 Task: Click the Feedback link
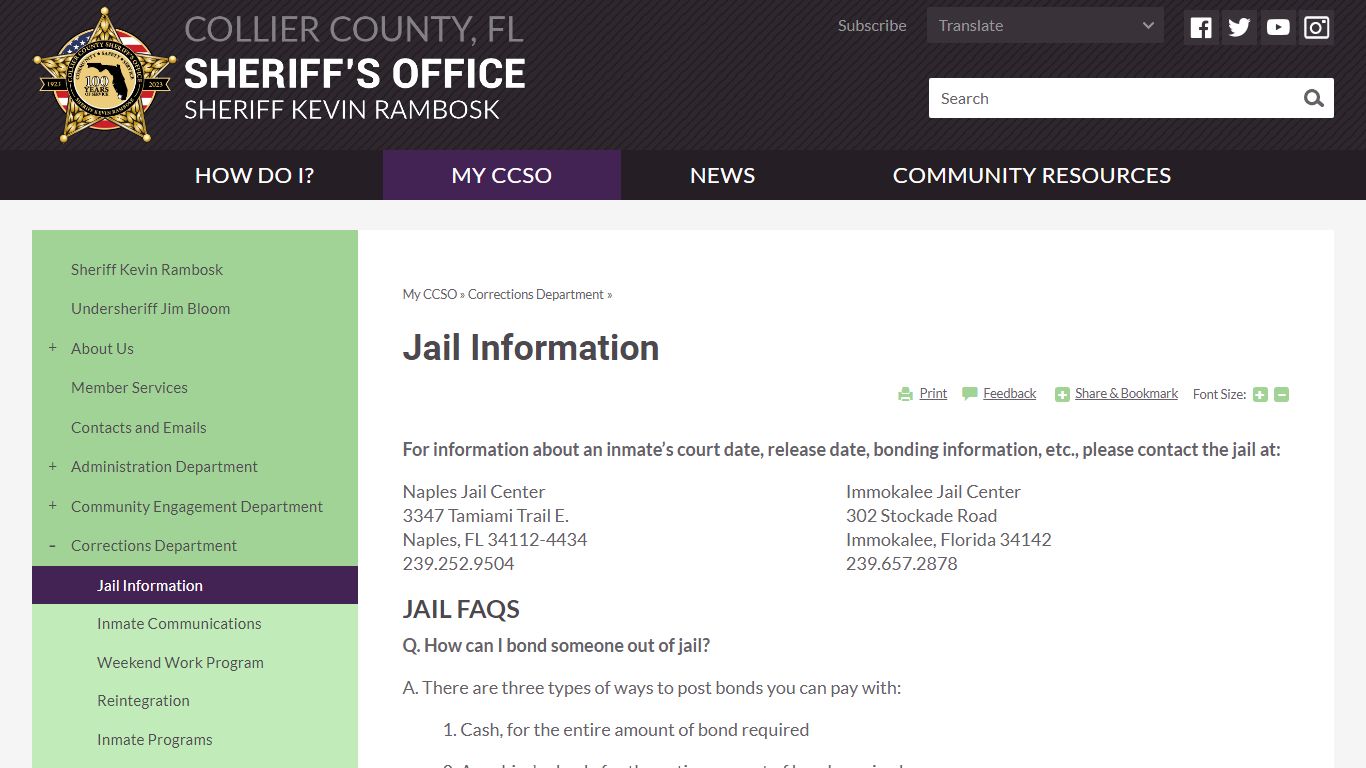(x=1009, y=394)
